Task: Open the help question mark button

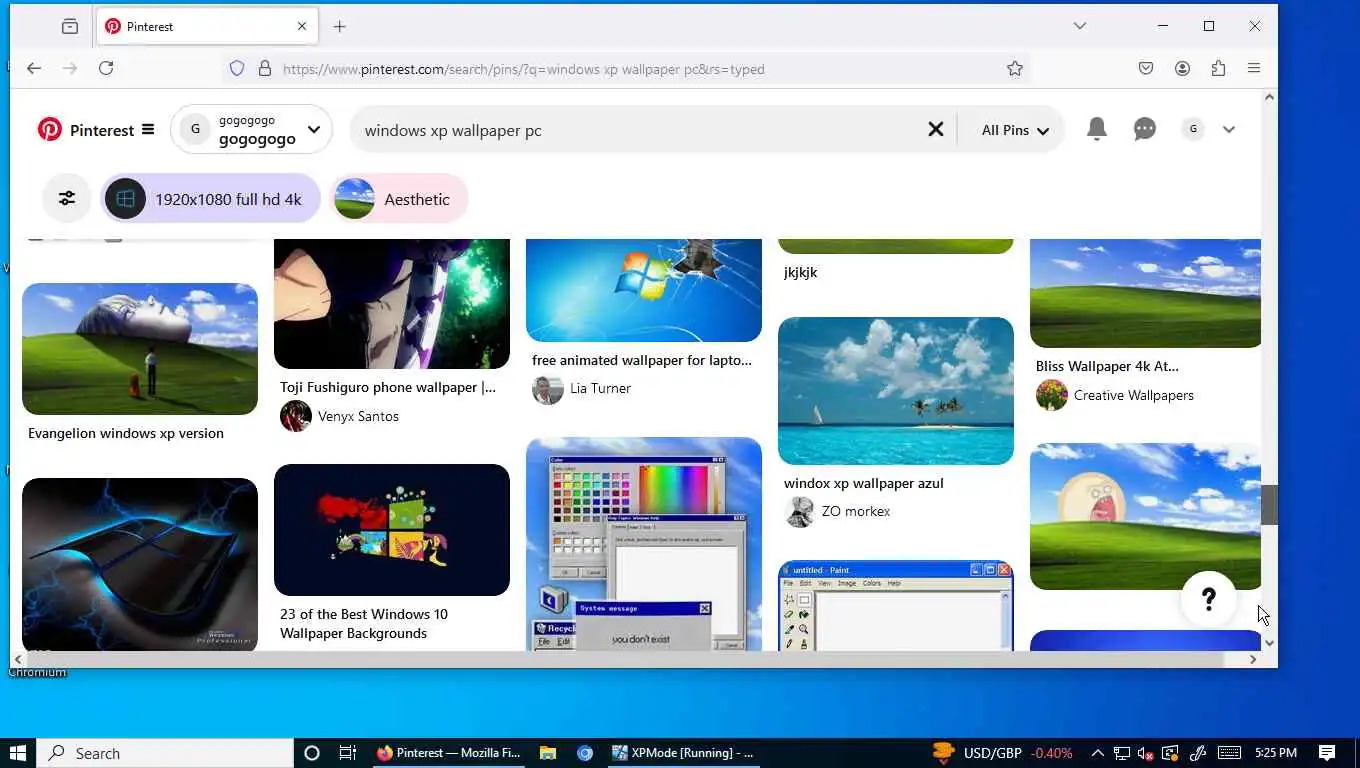Action: point(1209,599)
